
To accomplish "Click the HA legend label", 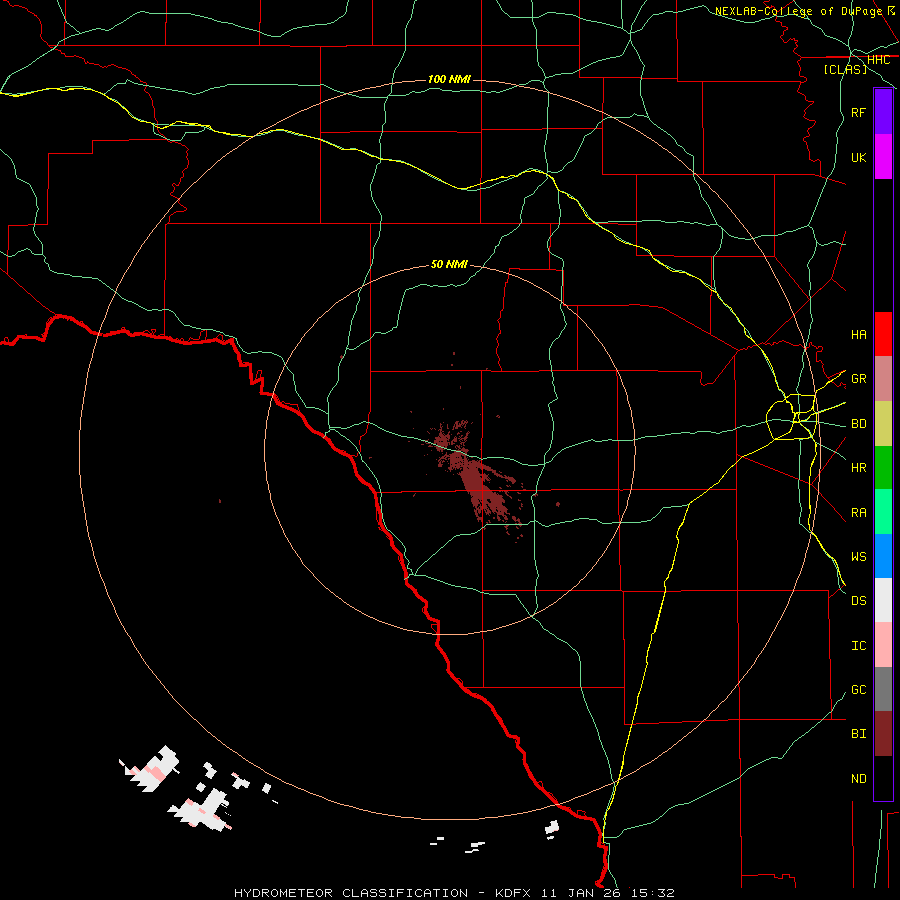I will [x=859, y=334].
